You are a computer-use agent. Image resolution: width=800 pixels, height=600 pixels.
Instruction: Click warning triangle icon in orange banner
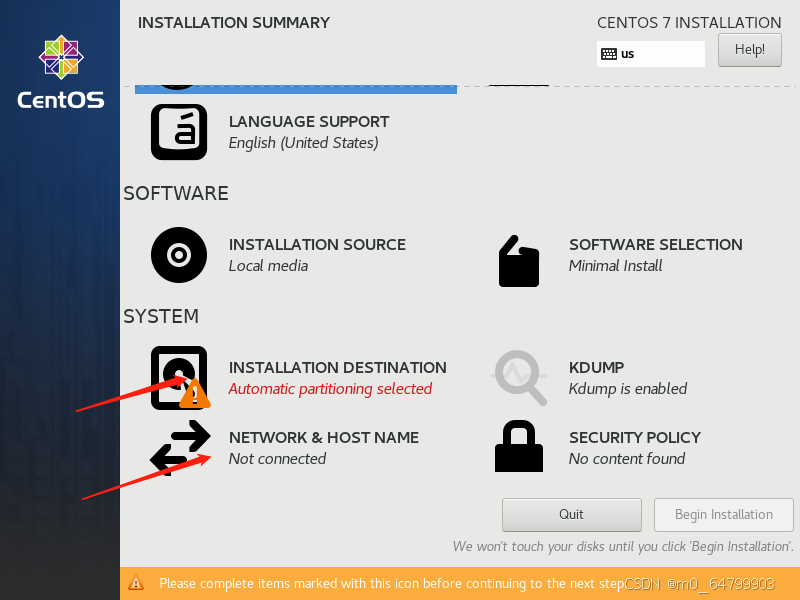click(x=136, y=583)
